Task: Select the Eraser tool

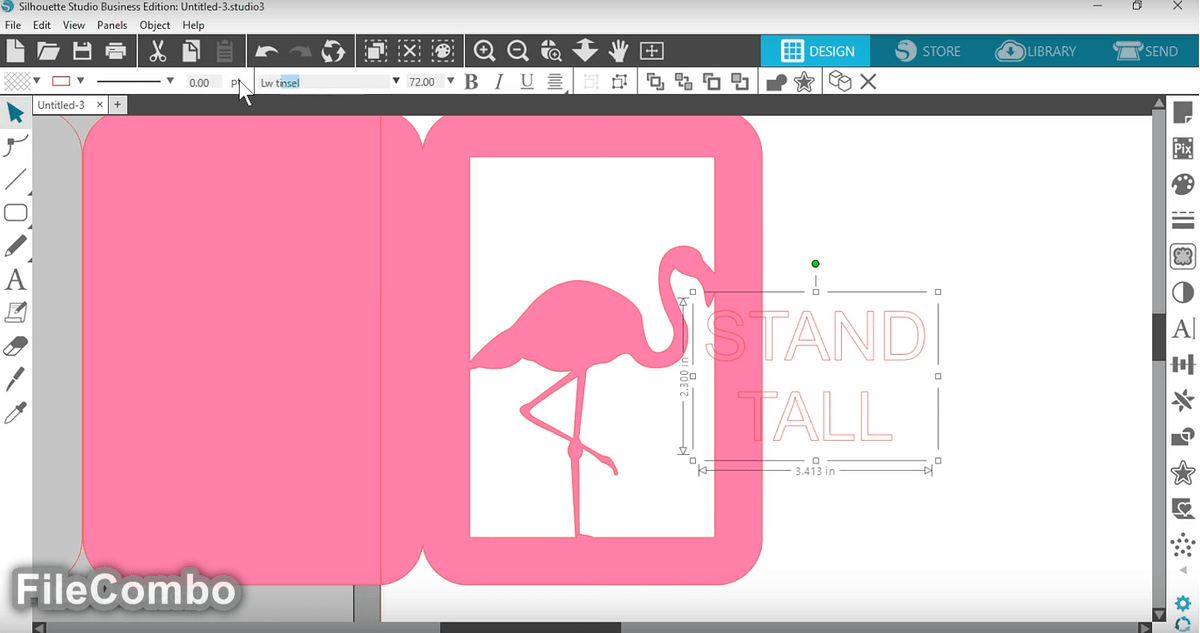Action: point(15,346)
